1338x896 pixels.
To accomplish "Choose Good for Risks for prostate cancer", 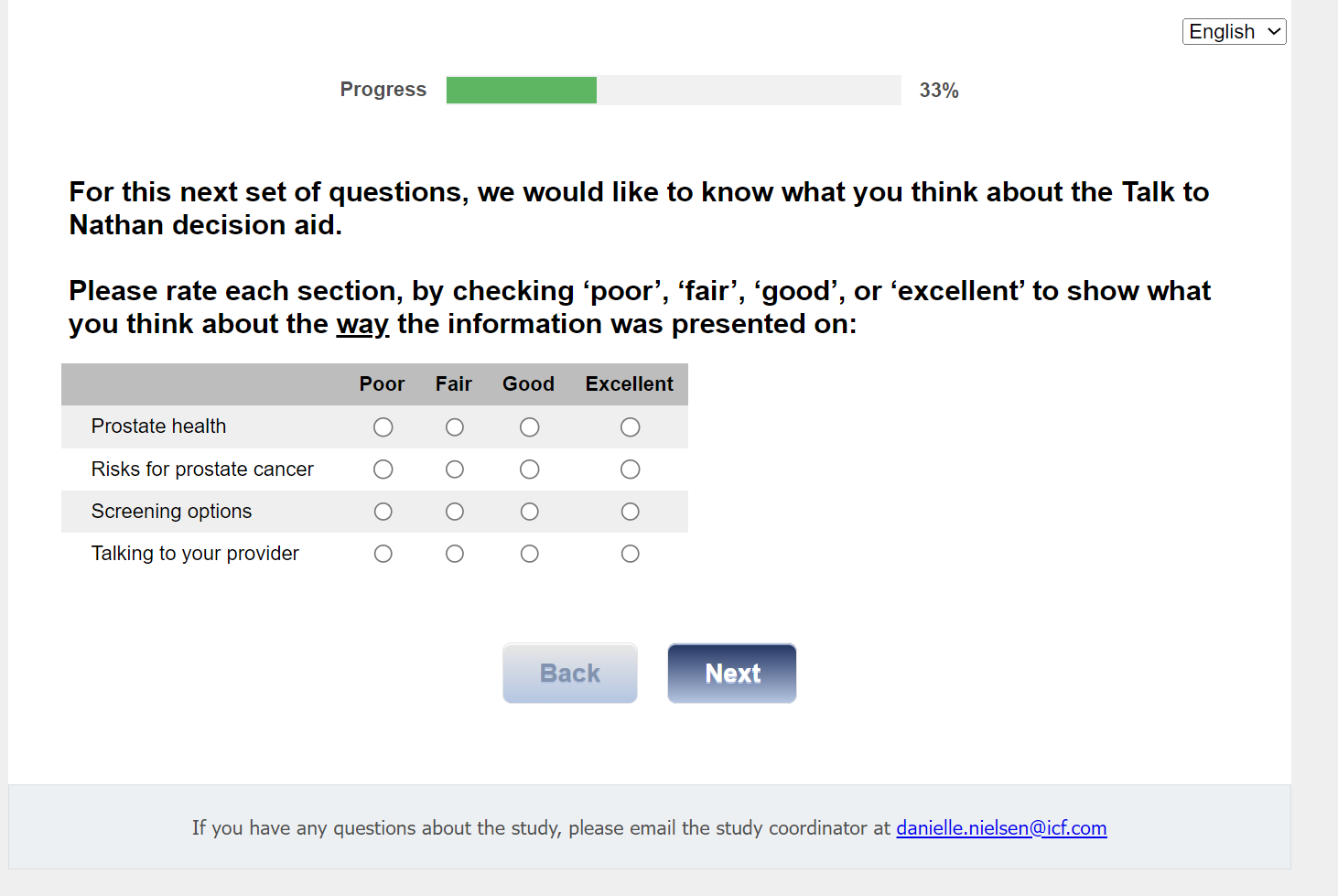I will coord(530,470).
